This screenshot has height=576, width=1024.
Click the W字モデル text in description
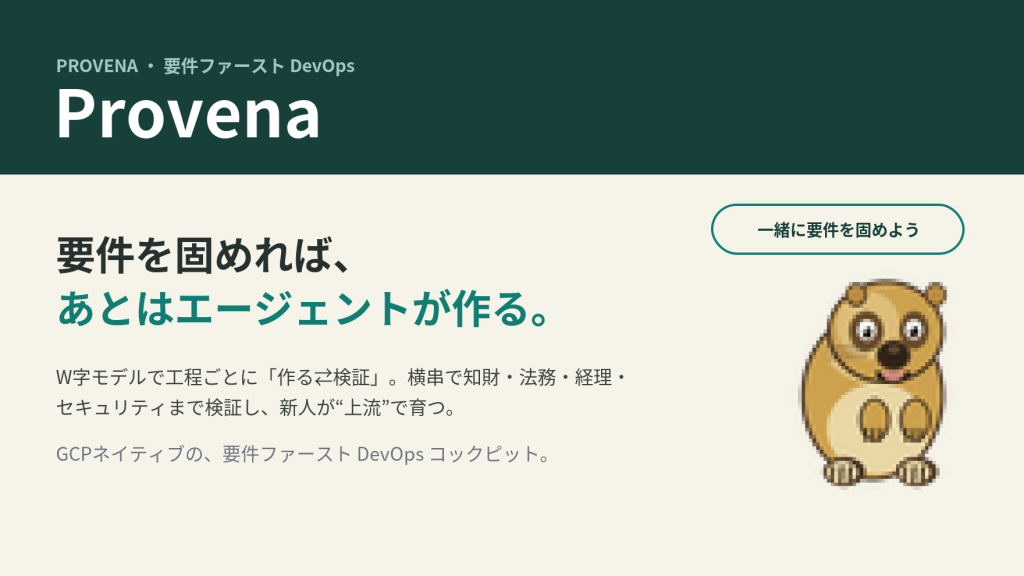click(x=101, y=377)
